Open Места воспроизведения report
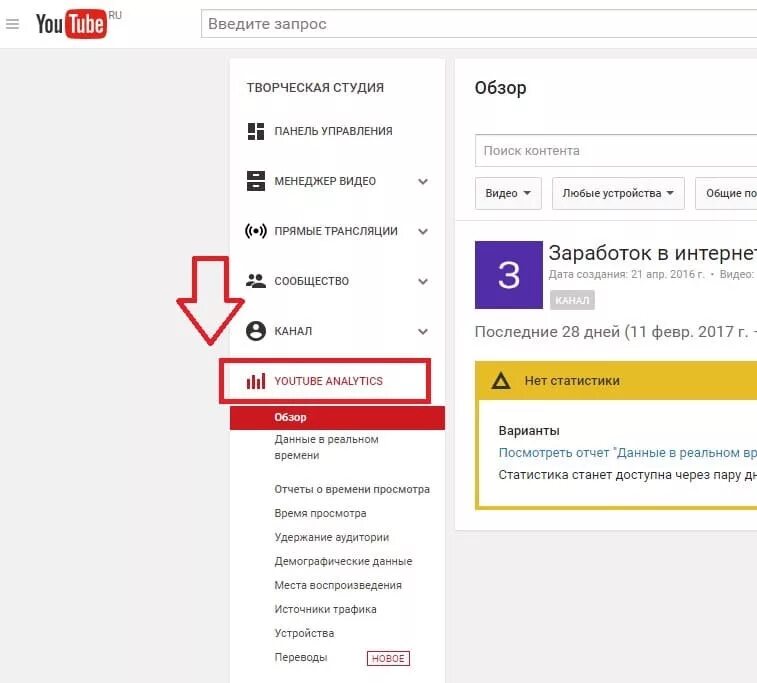Screen dimensions: 757x683 pyautogui.click(x=338, y=585)
